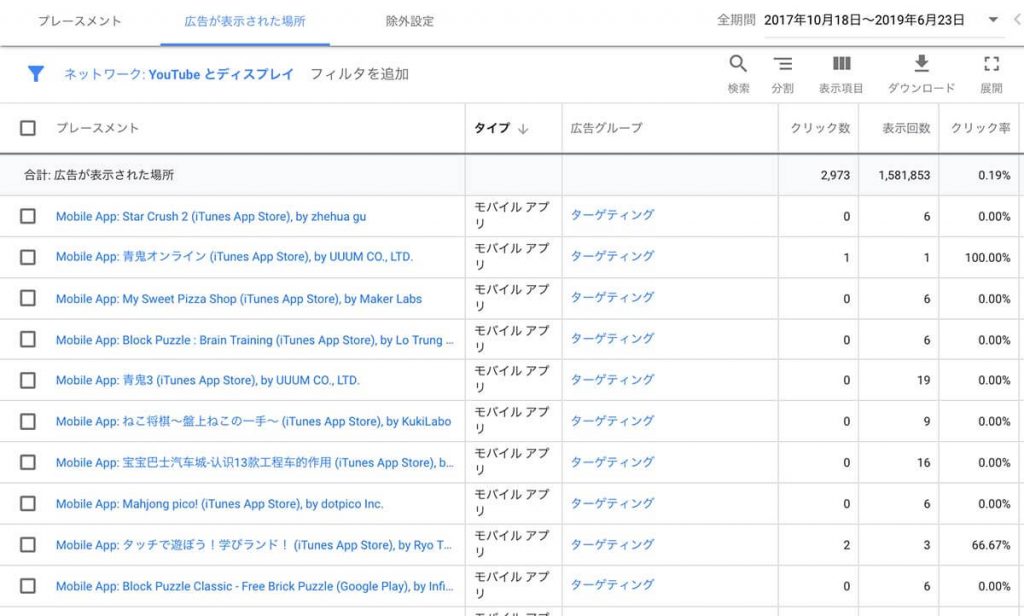
Task: Check the My Sweet Pizza Shop row checkbox
Action: (27, 299)
